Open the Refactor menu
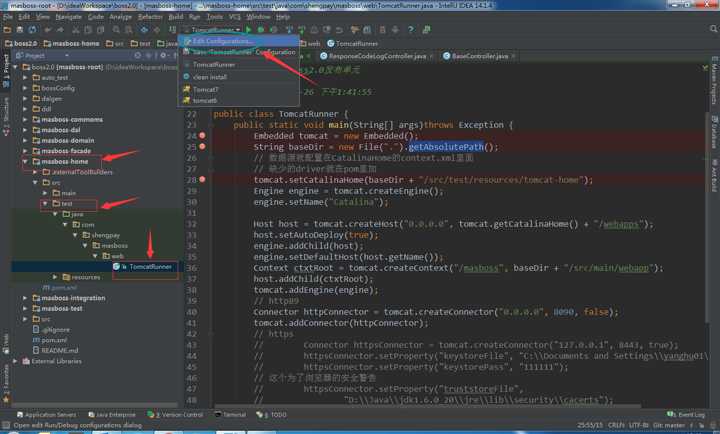The height and width of the screenshot is (434, 720). [150, 17]
